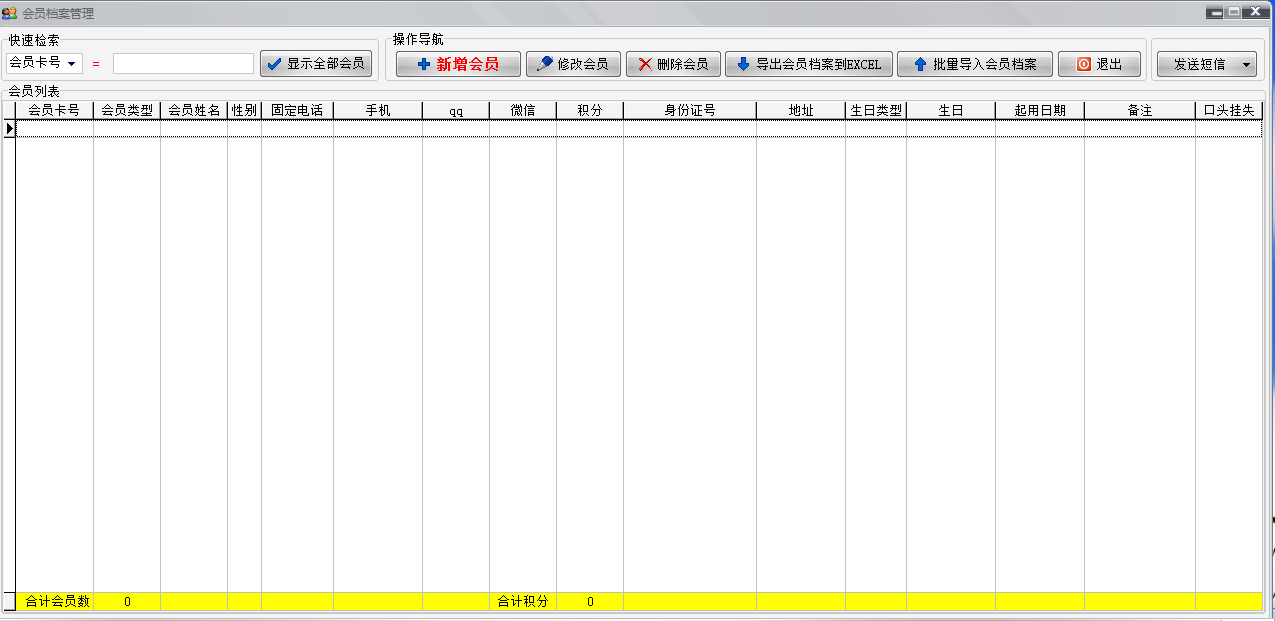Close the 会员档案管理 window

click(x=1255, y=12)
